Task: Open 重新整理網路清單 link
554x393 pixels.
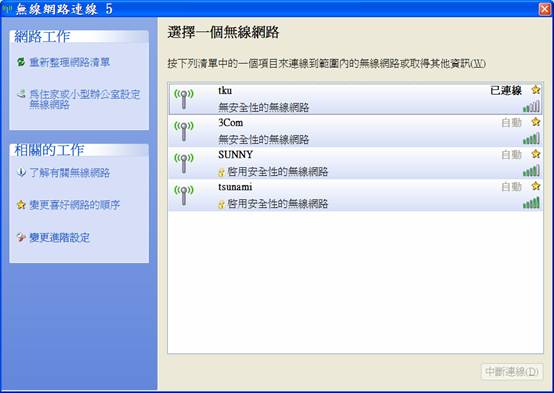Action: [70, 62]
